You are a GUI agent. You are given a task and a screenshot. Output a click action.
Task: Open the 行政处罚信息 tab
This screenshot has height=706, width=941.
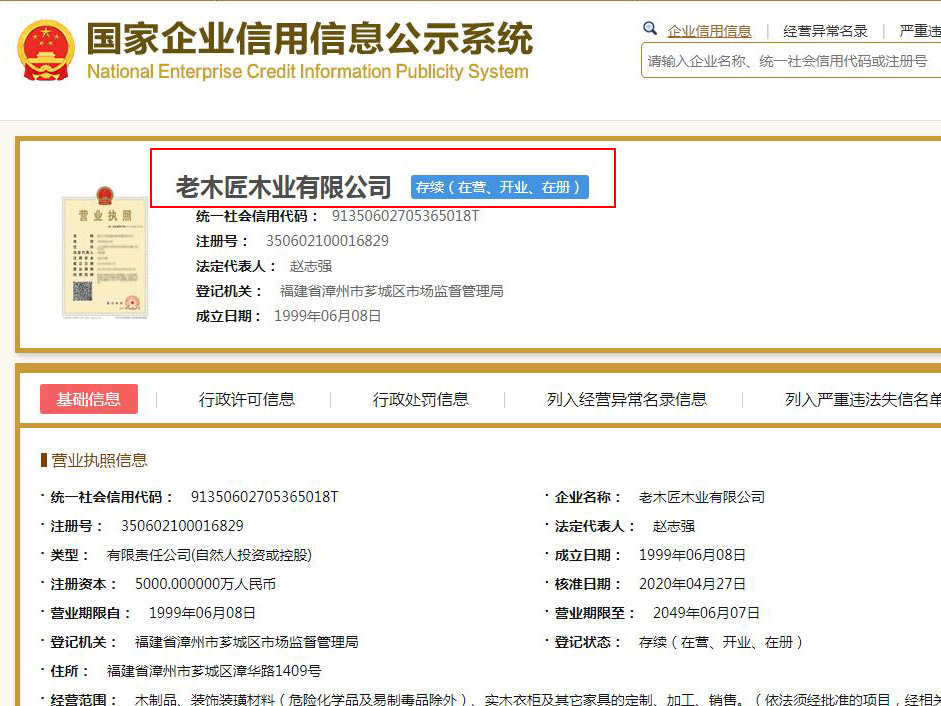(x=421, y=399)
